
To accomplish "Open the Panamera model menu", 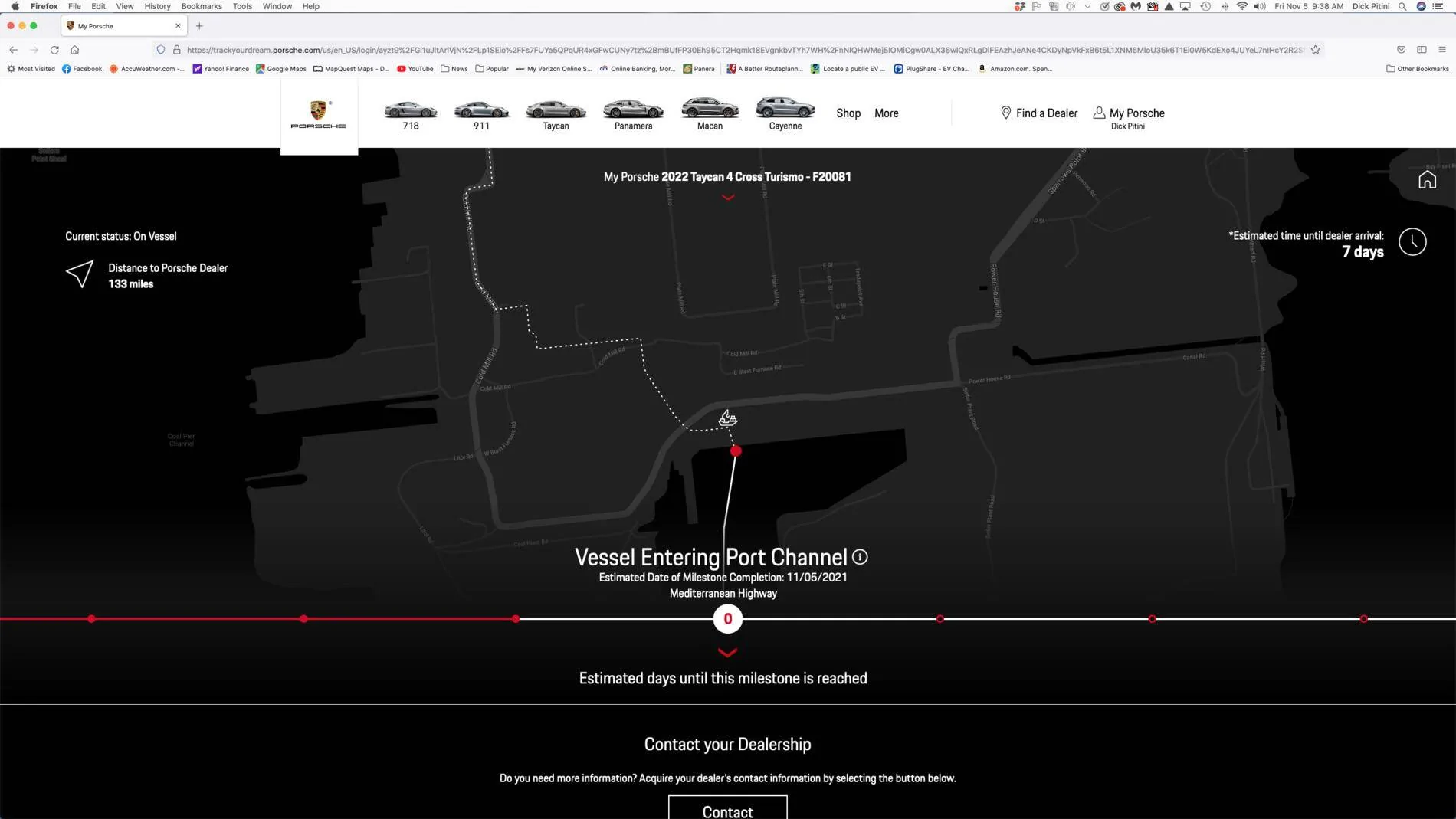I will pyautogui.click(x=633, y=114).
